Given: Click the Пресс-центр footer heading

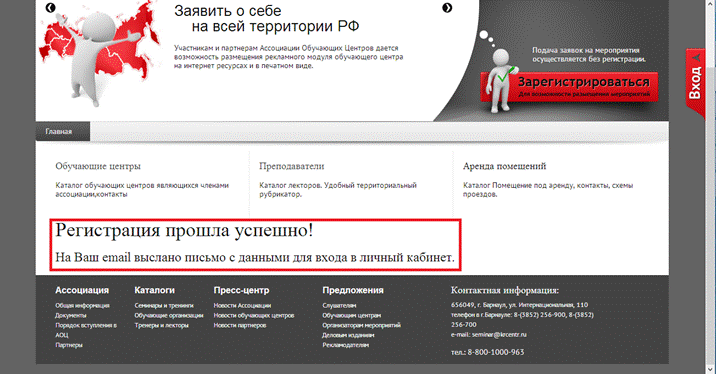Looking at the screenshot, I should tap(241, 290).
